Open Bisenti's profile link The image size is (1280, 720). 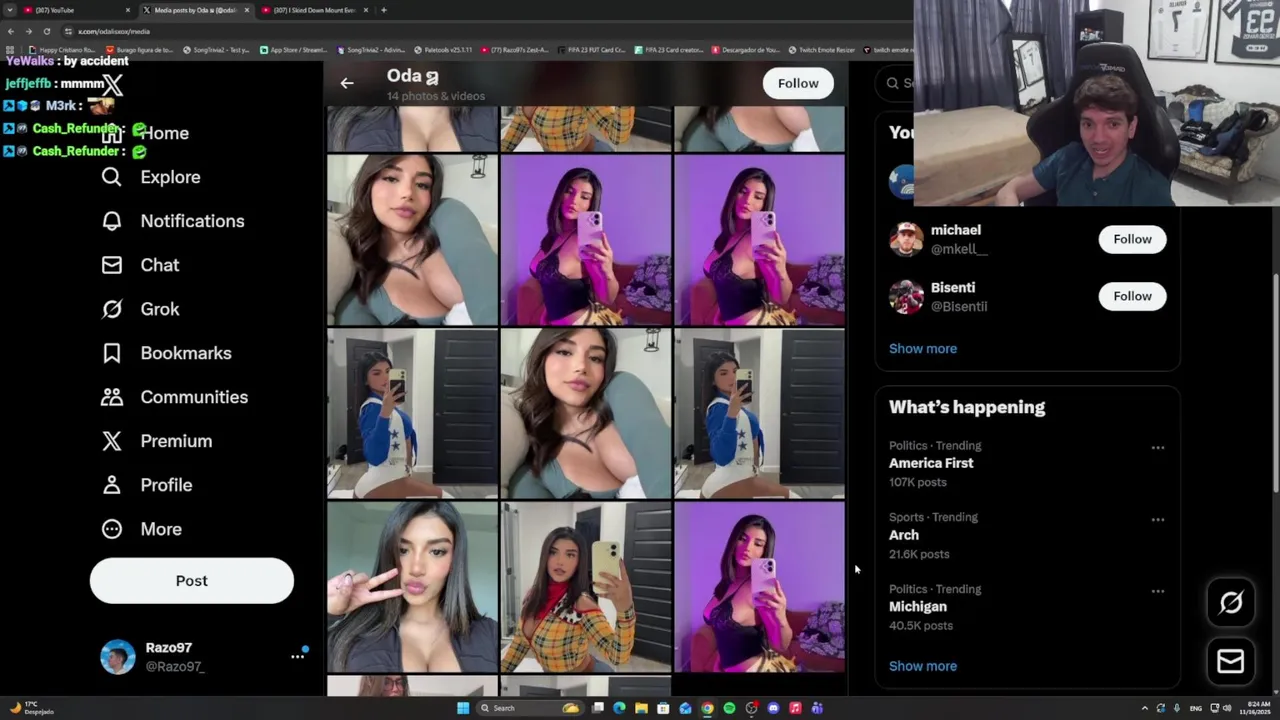953,287
